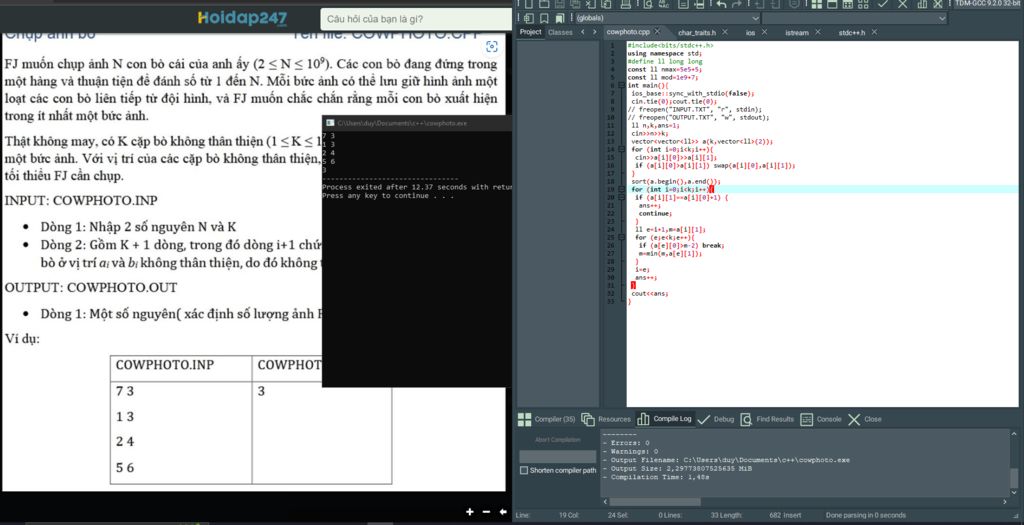The image size is (1024, 525).
Task: Click the Replace icon in toolbar
Action: [x=664, y=4]
